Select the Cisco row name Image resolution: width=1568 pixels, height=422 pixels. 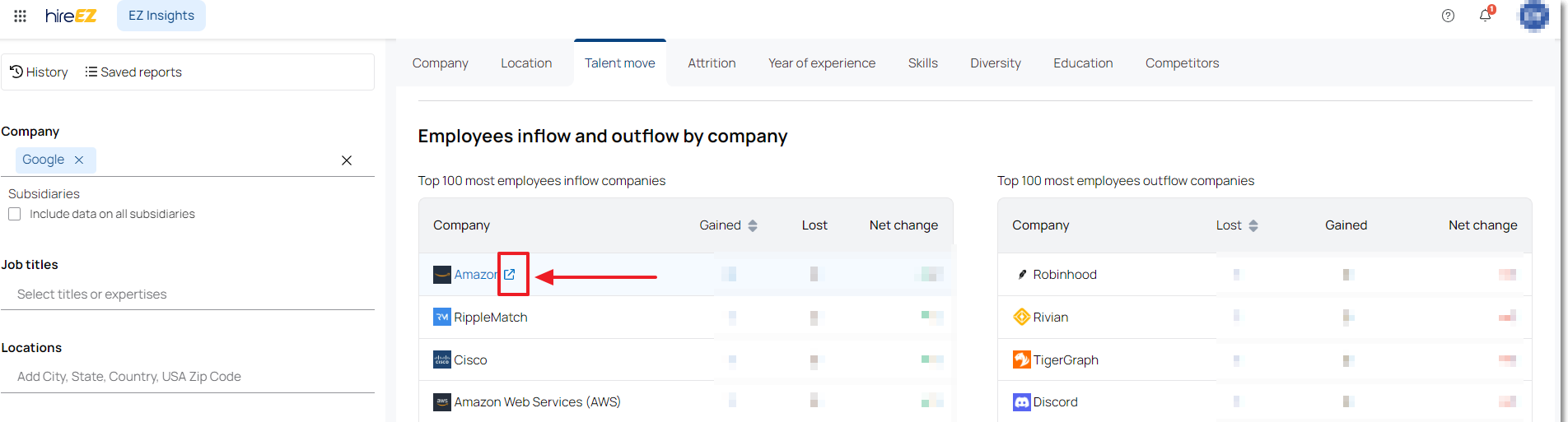point(470,360)
